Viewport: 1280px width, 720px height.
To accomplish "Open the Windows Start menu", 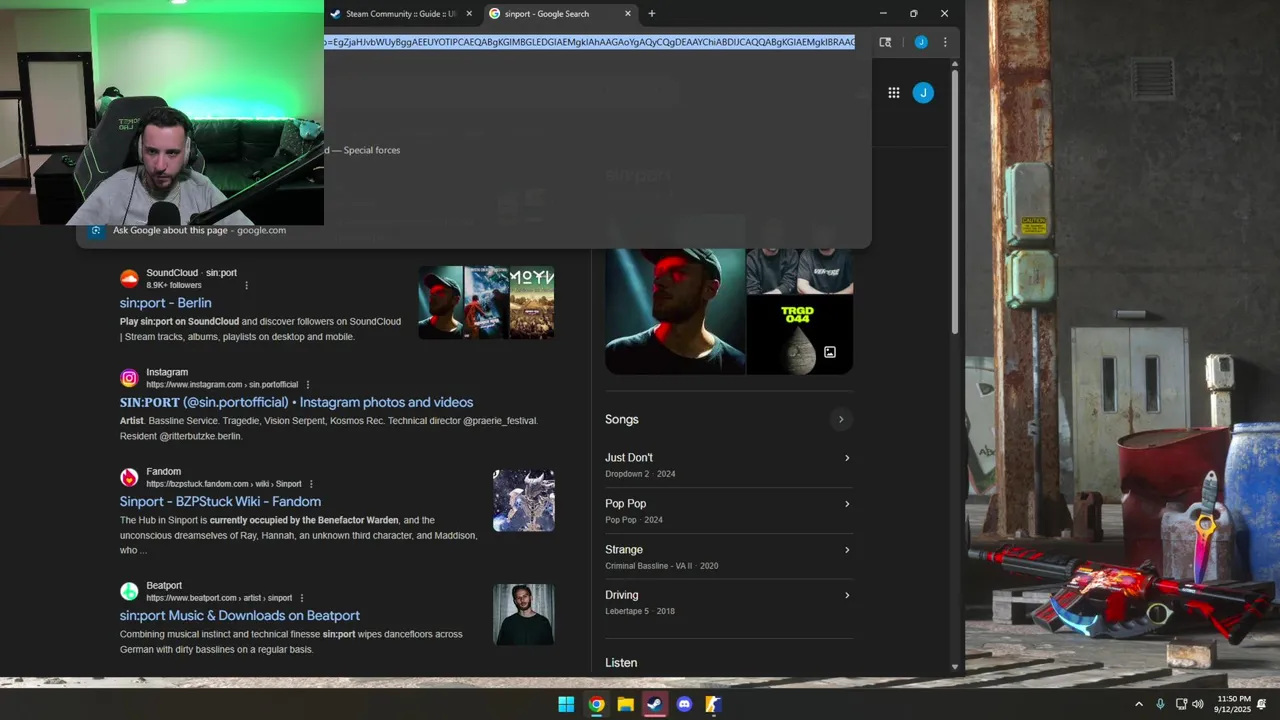I will [566, 704].
